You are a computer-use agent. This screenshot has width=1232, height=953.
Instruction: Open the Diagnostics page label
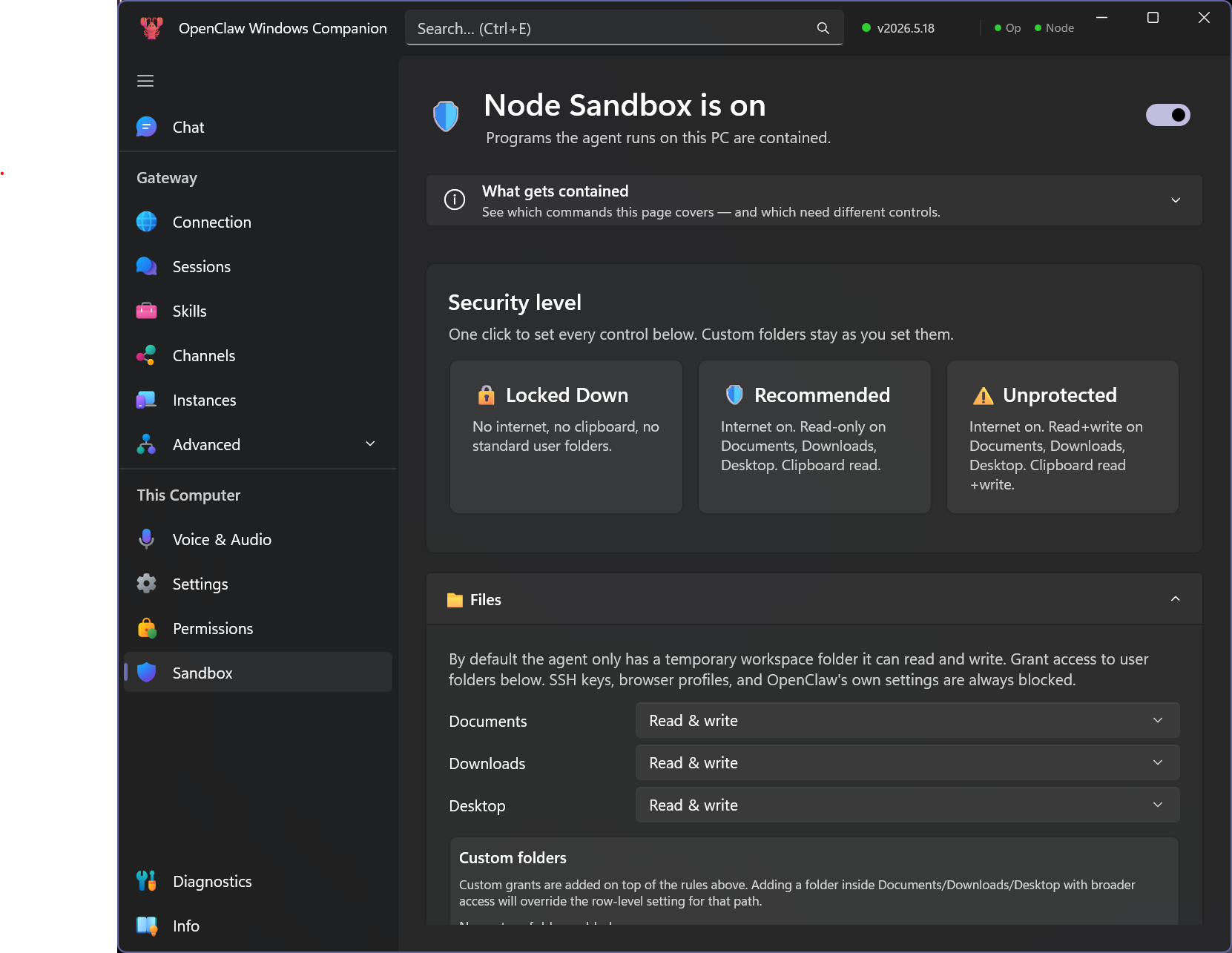tap(212, 881)
